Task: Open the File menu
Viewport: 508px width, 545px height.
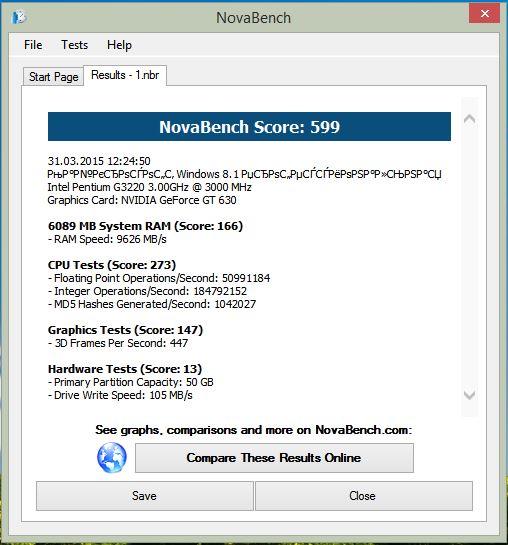Action: (33, 45)
